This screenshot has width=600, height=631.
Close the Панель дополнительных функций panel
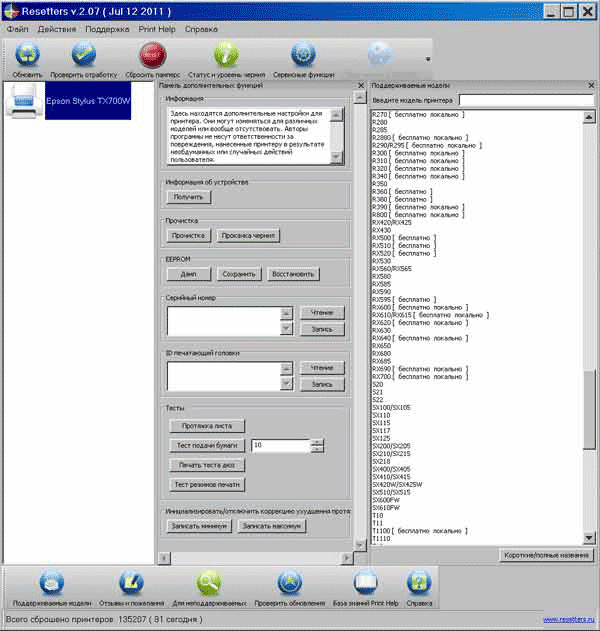coord(361,85)
